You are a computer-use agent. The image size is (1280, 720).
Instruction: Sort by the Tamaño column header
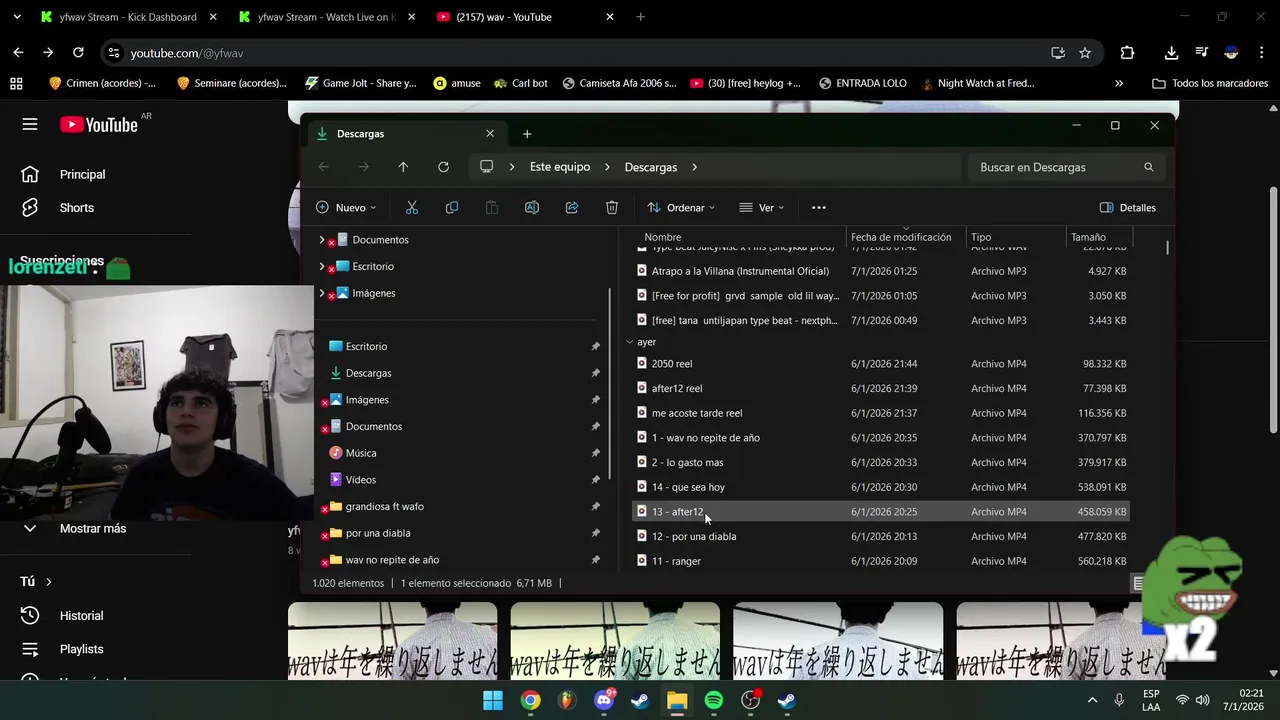(x=1088, y=237)
